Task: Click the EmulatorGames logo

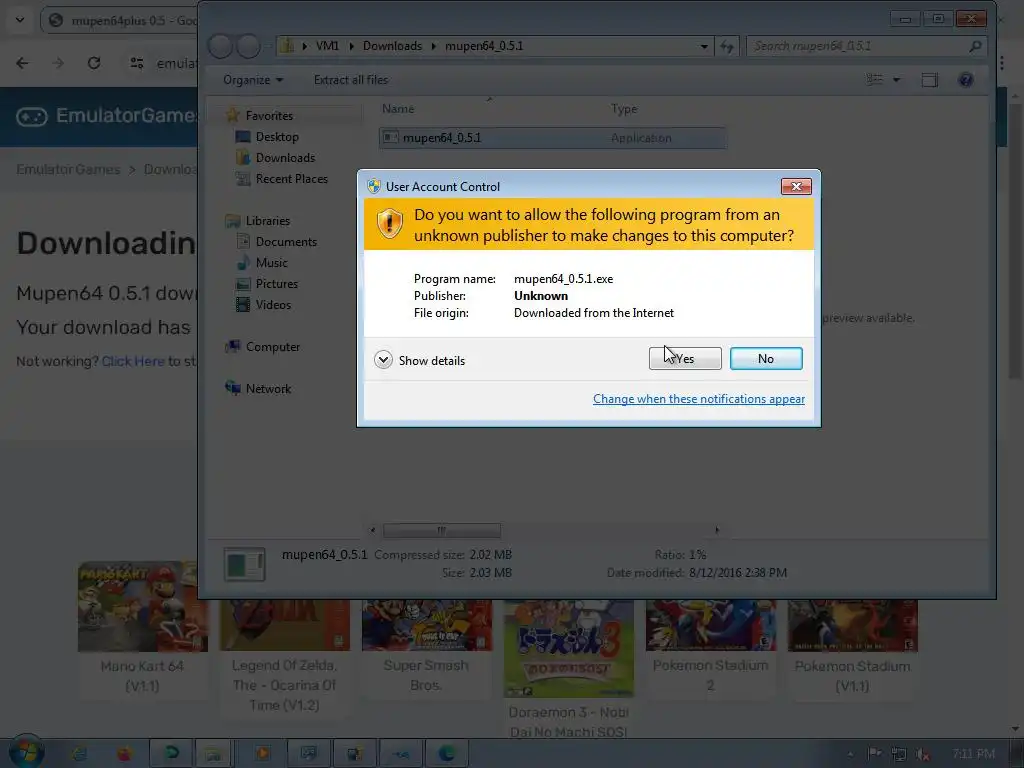Action: tap(106, 116)
